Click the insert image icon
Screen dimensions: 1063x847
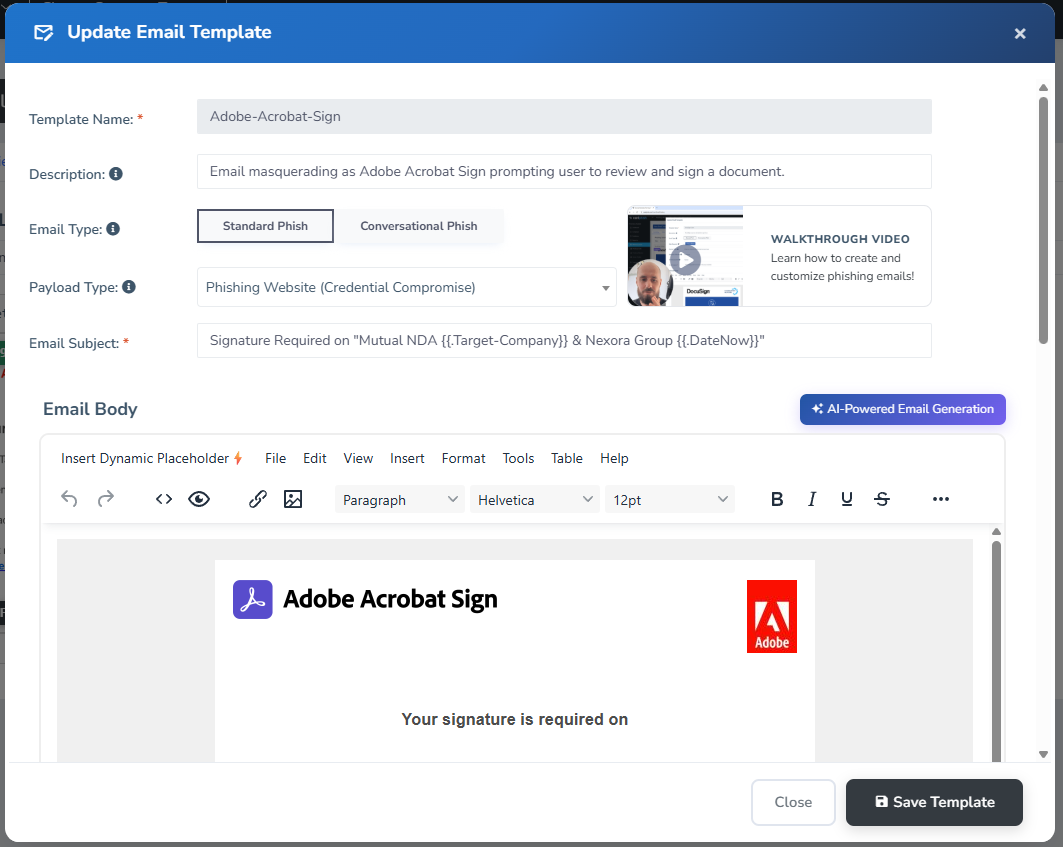[293, 499]
